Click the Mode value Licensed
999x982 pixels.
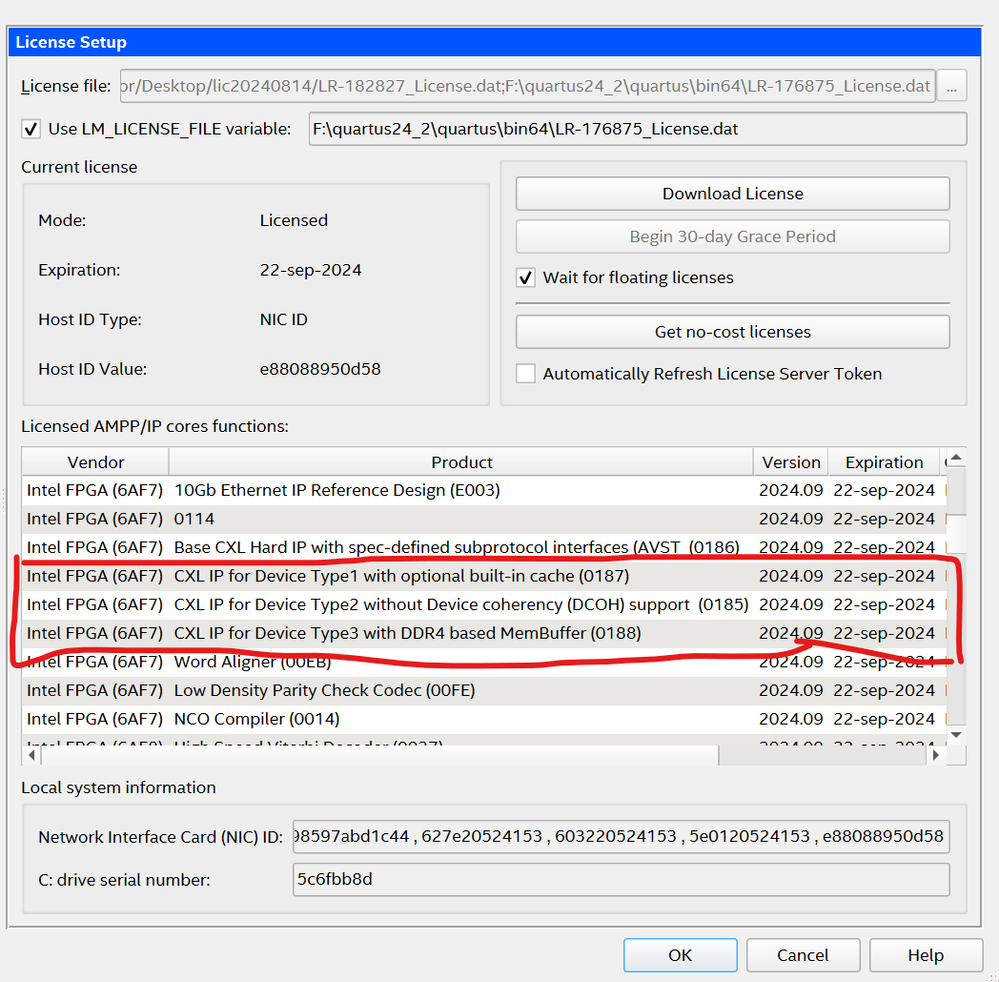(294, 220)
